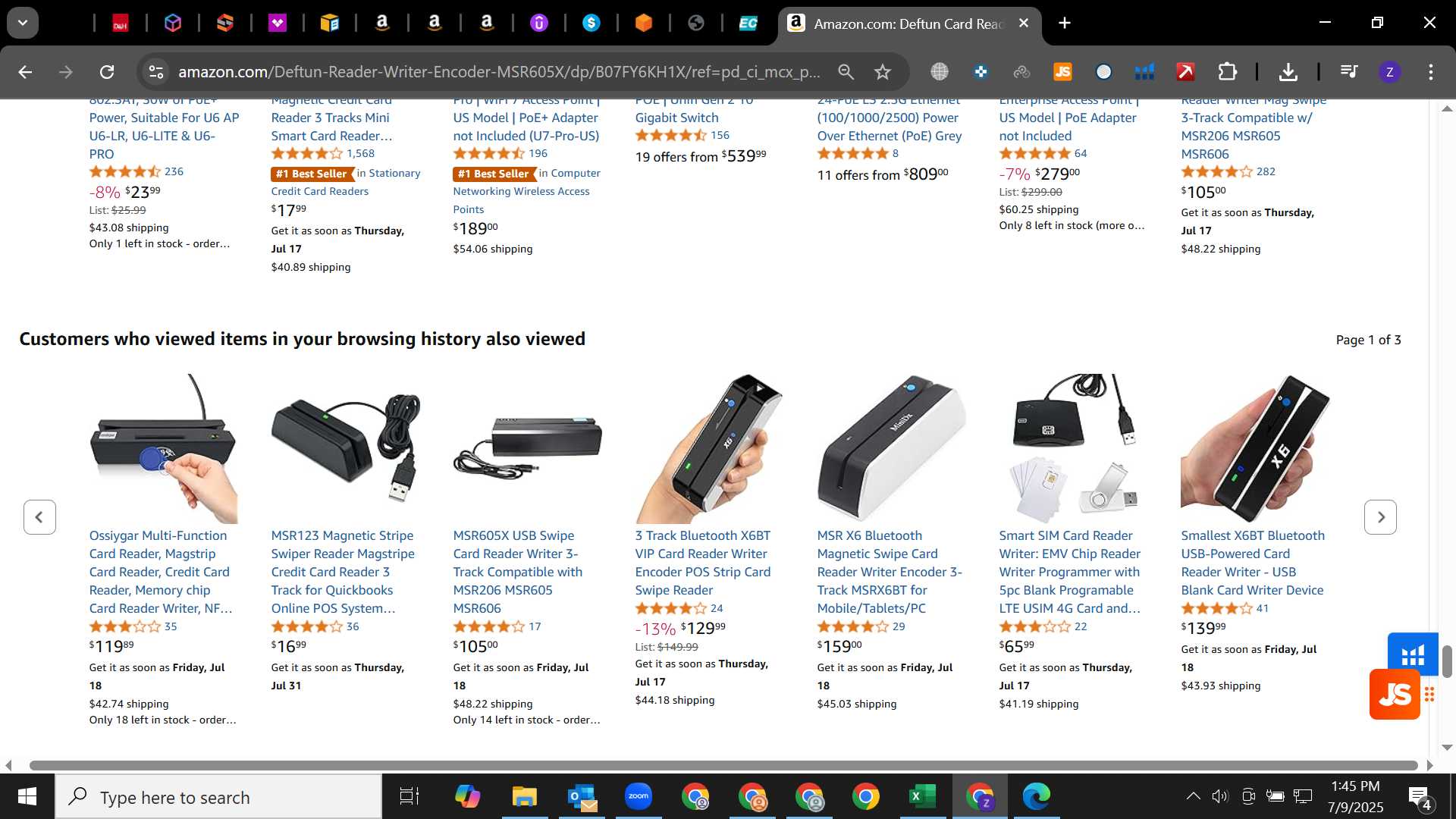Image resolution: width=1456 pixels, height=819 pixels.
Task: Open the Extensions puzzle icon
Action: (1226, 72)
